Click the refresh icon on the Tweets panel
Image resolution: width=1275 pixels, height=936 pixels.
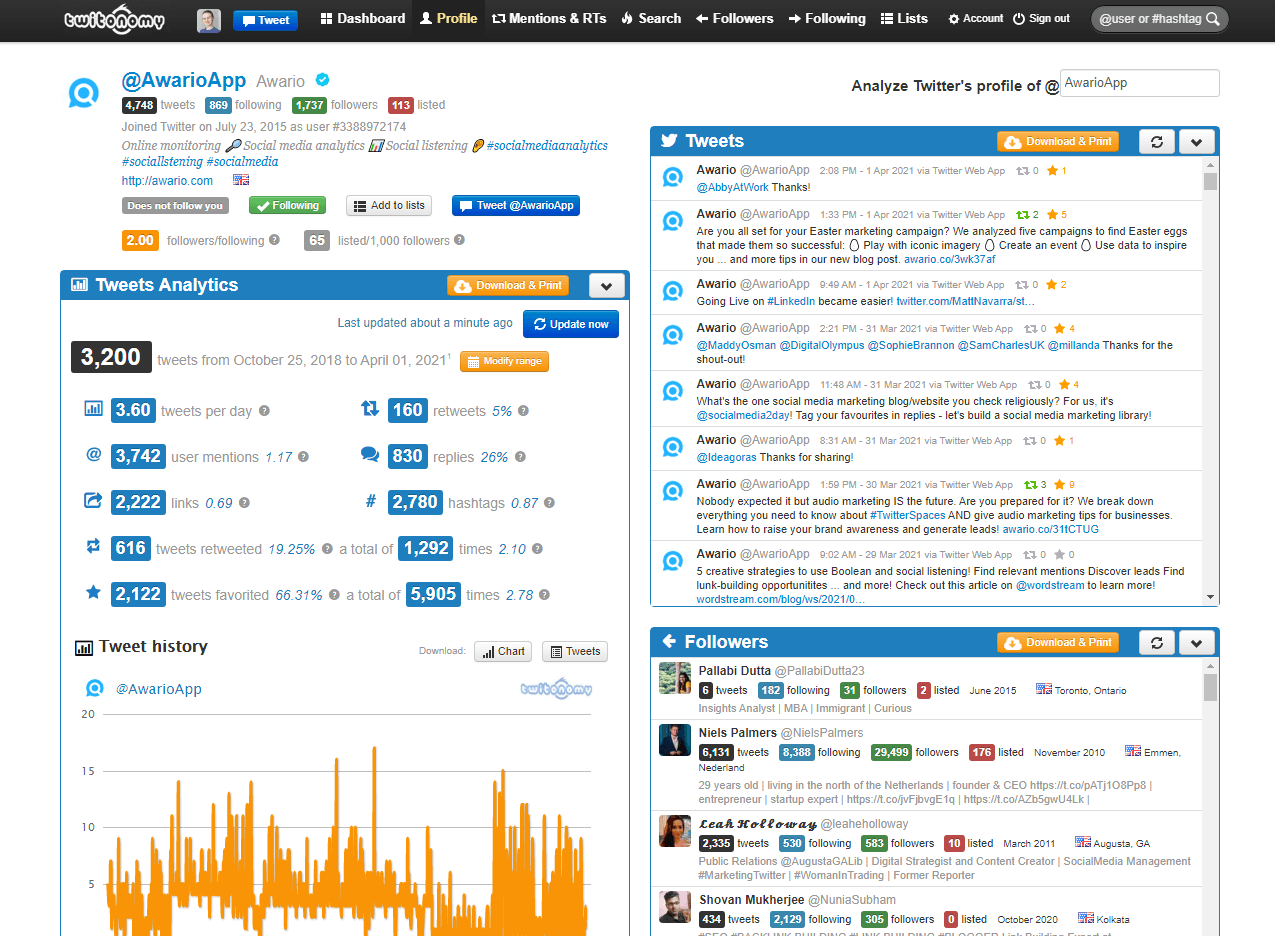tap(1156, 141)
